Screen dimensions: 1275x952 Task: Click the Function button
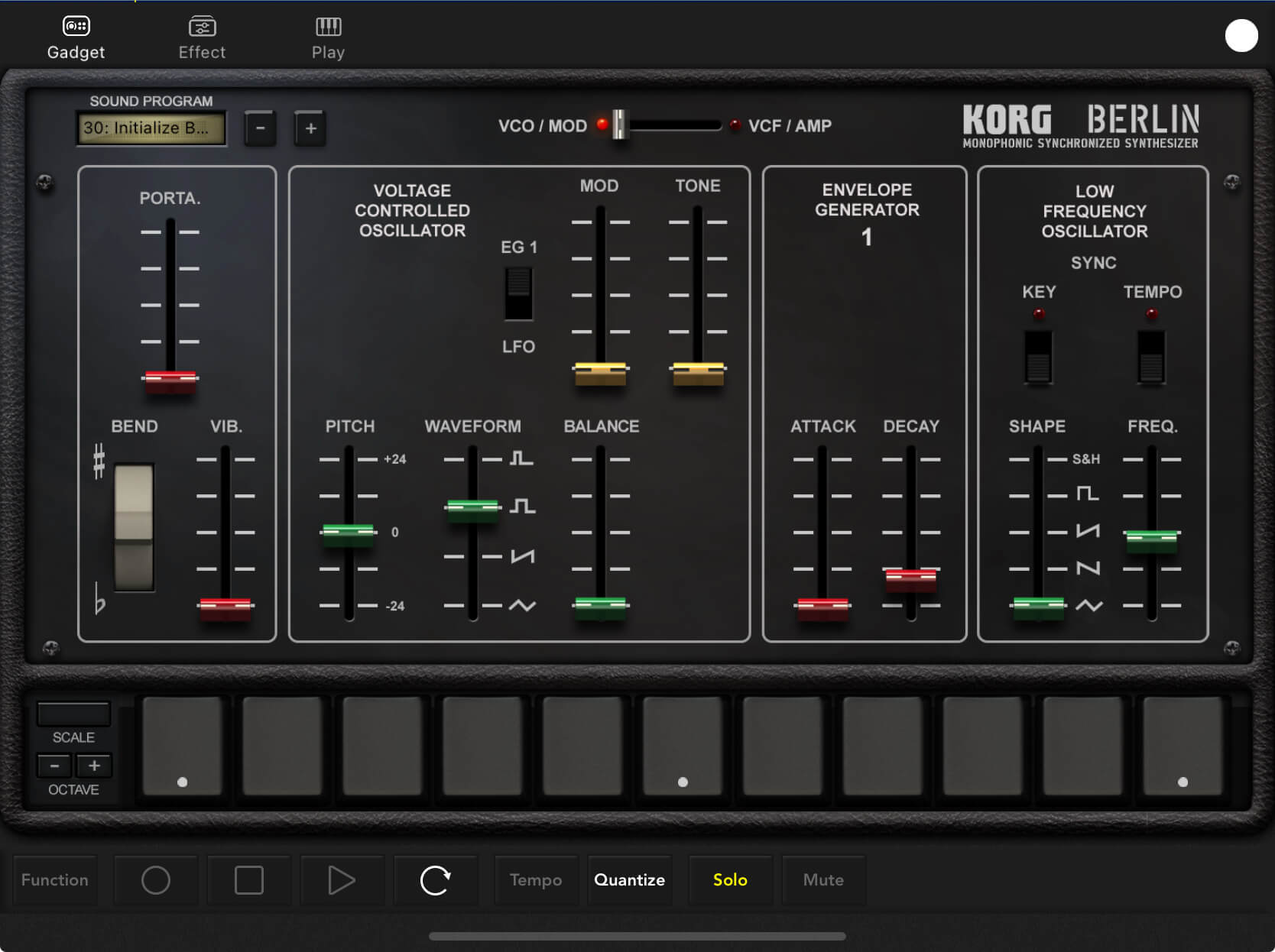[x=55, y=880]
